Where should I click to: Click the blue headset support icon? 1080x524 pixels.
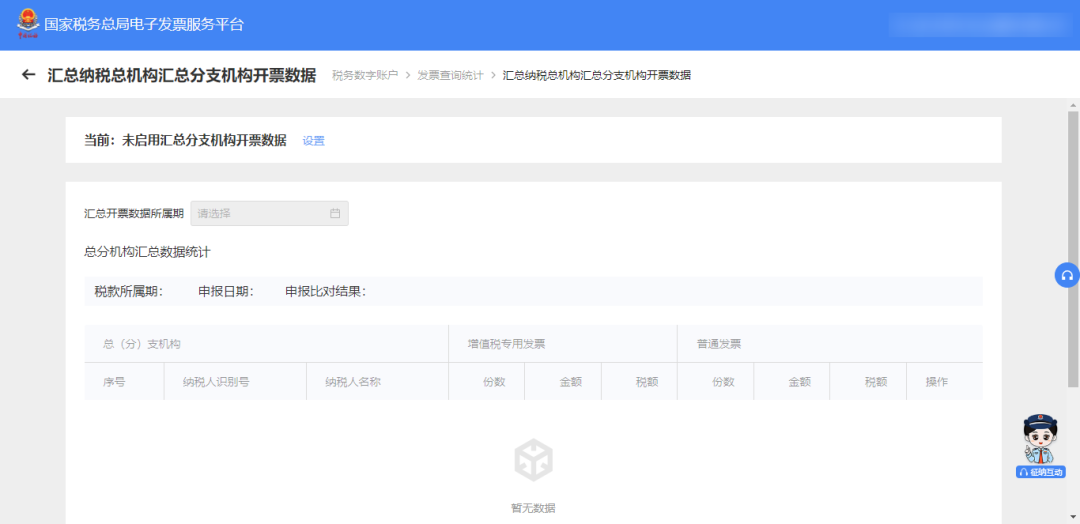pyautogui.click(x=1067, y=275)
